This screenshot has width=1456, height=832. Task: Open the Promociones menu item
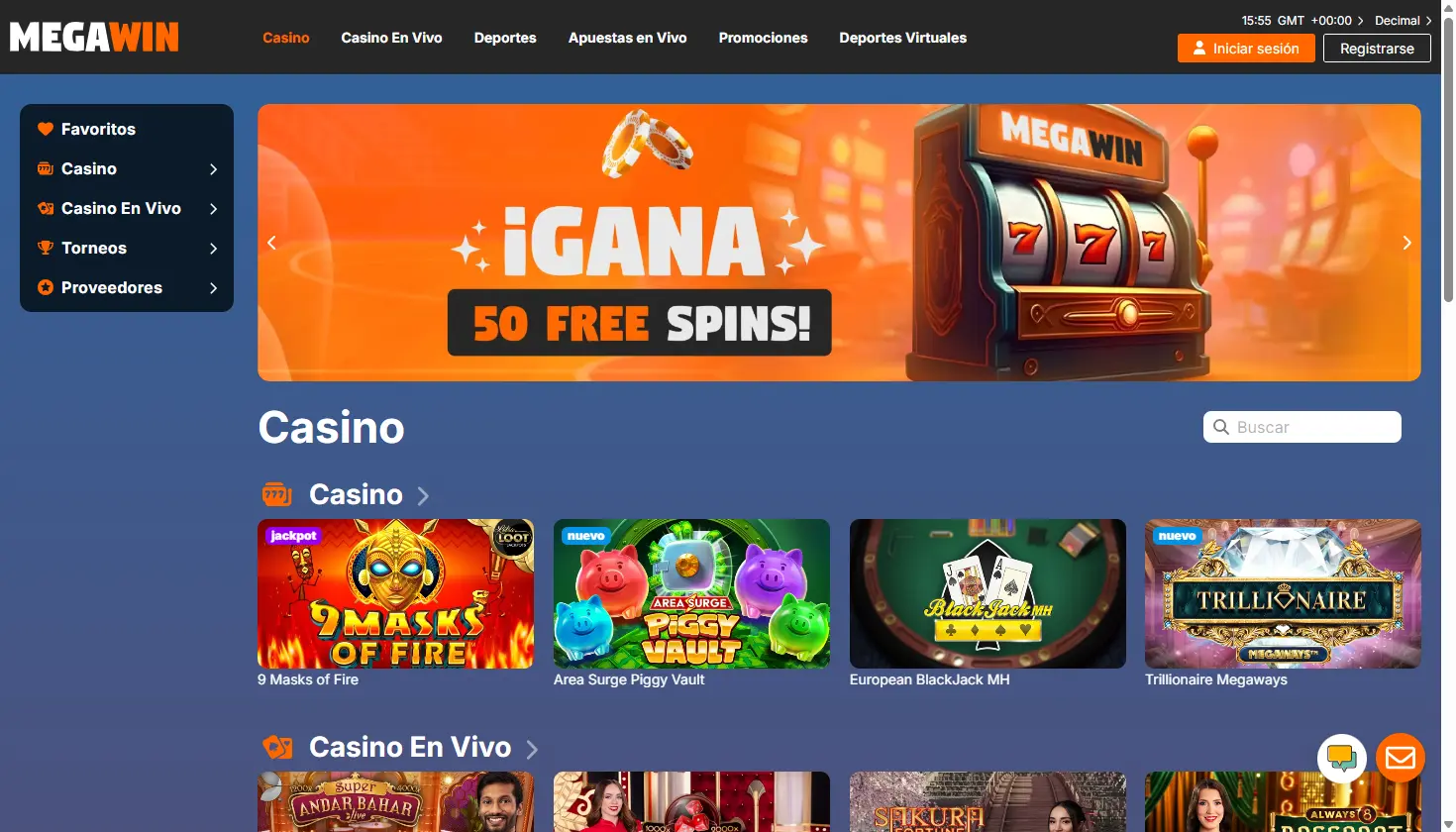click(x=763, y=38)
